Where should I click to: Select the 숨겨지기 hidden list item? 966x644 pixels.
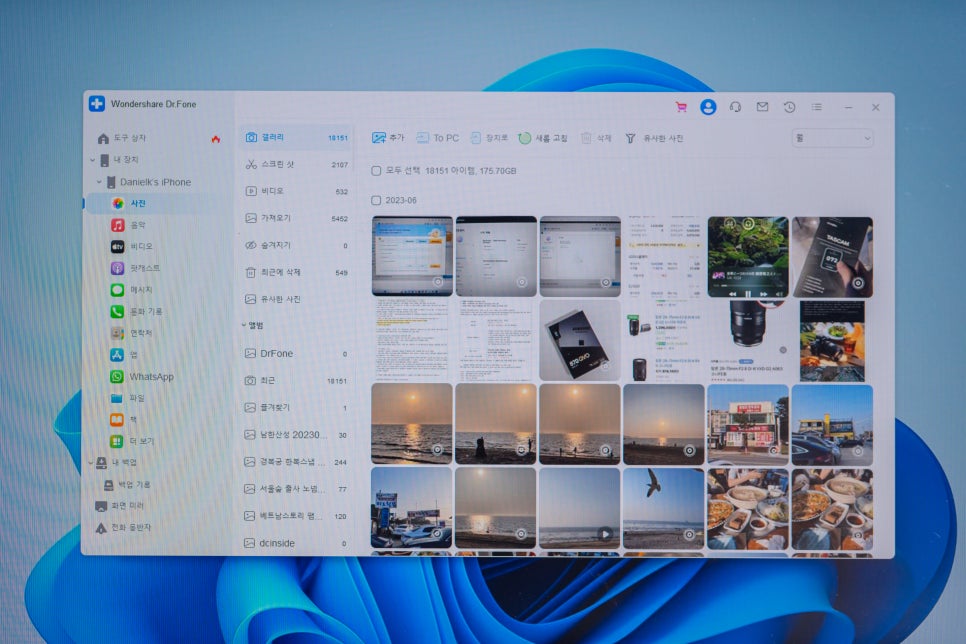pos(296,245)
